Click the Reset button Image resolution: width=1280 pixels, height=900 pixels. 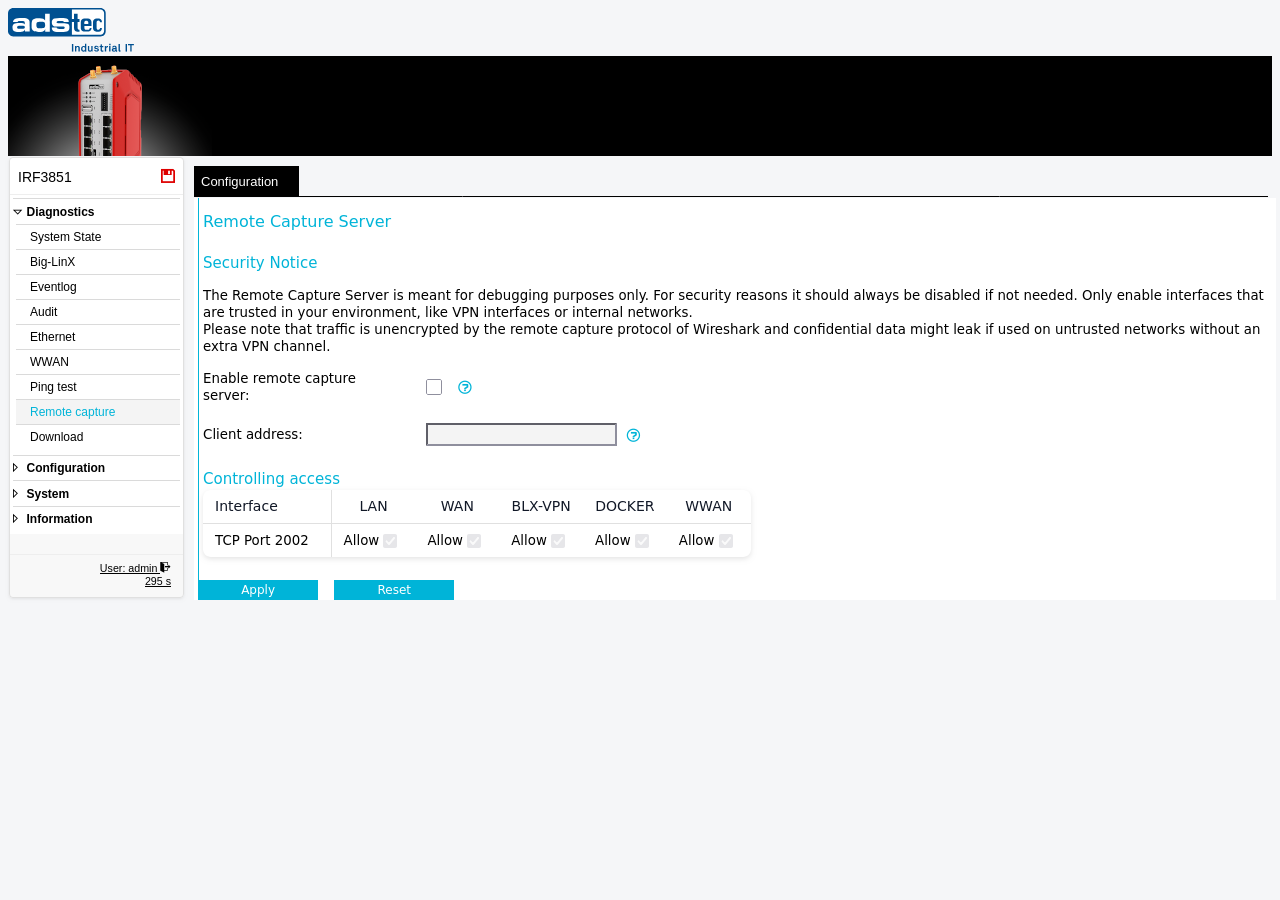pyautogui.click(x=394, y=590)
